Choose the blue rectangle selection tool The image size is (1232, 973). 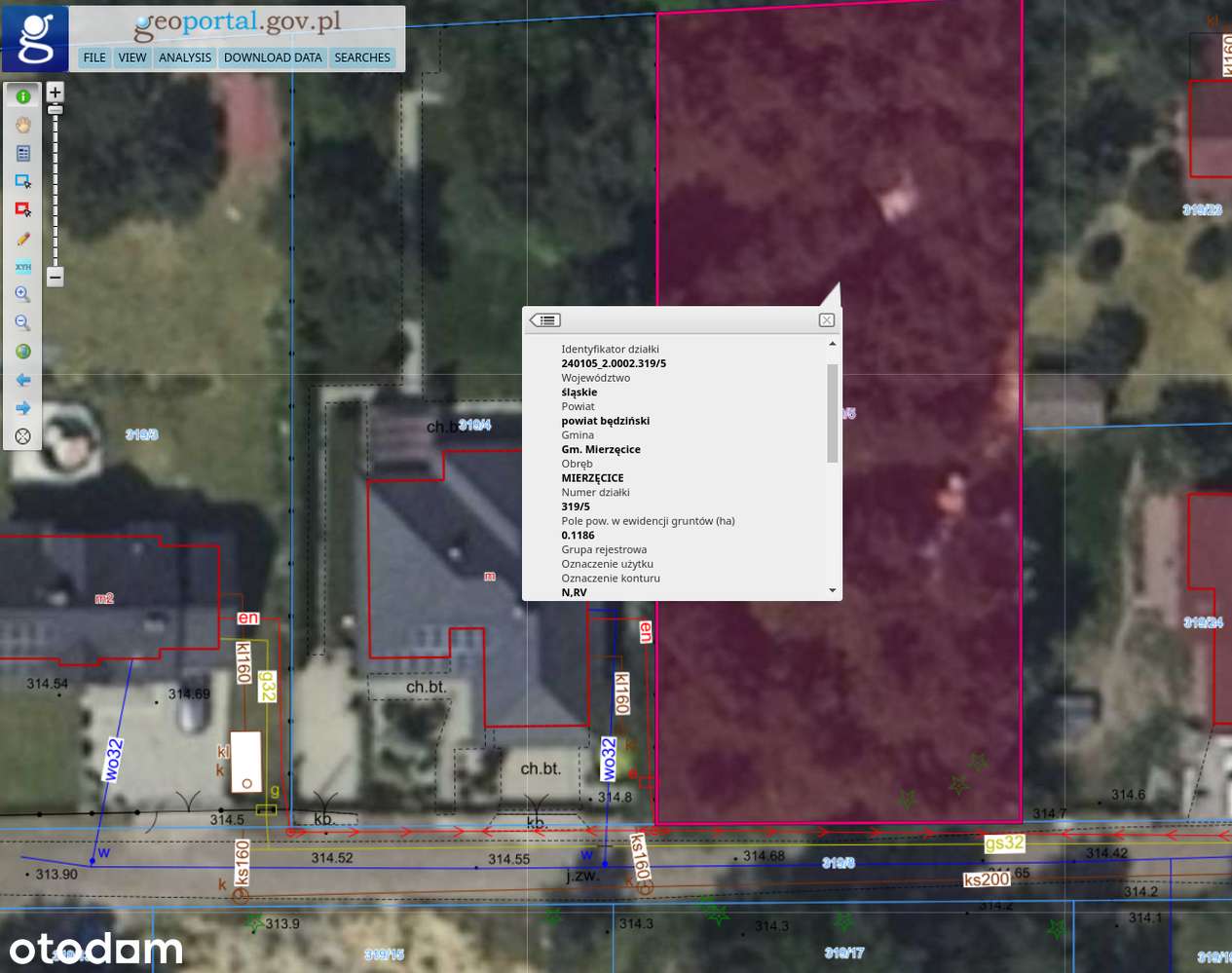point(23,181)
